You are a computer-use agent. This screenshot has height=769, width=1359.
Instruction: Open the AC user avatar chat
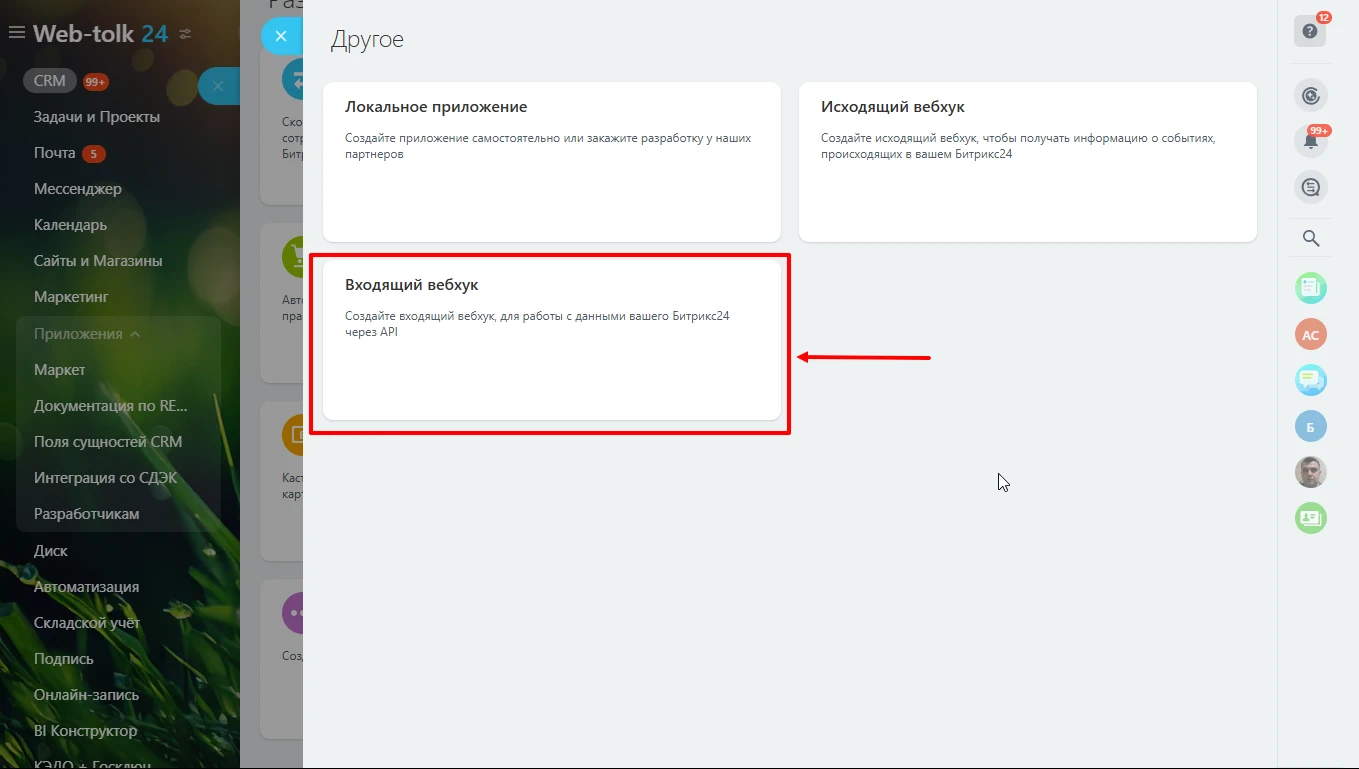tap(1310, 335)
